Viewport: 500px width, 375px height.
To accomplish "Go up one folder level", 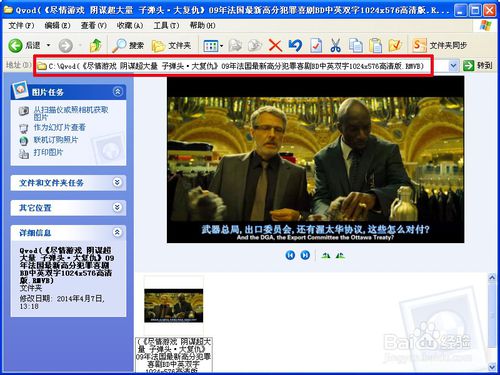I will [x=96, y=45].
